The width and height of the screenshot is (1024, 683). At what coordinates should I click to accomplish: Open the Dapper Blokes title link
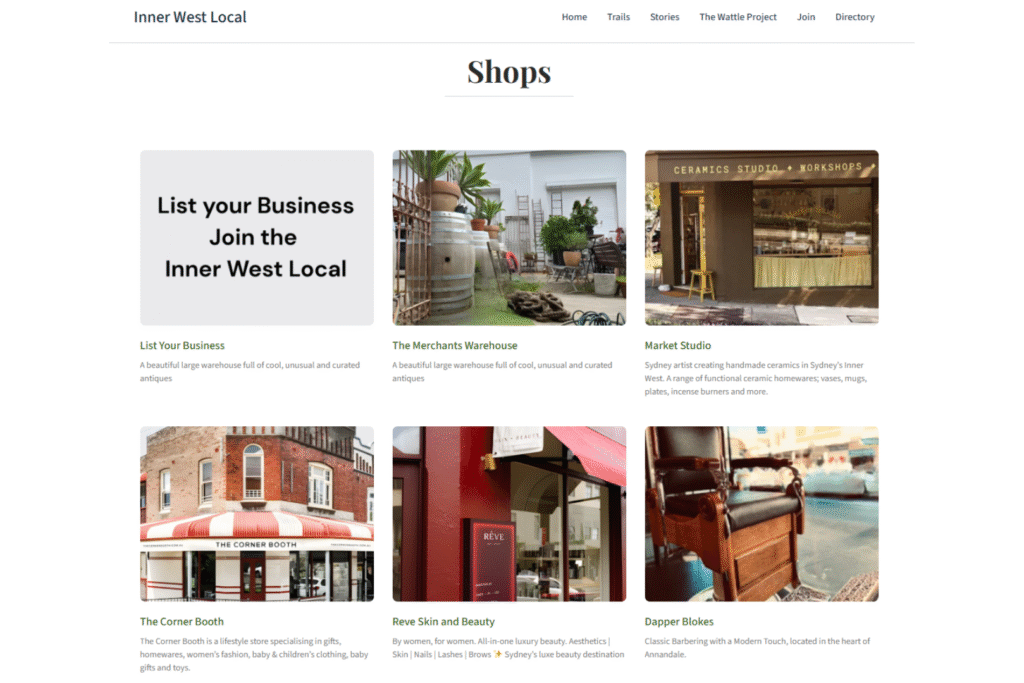tap(679, 622)
